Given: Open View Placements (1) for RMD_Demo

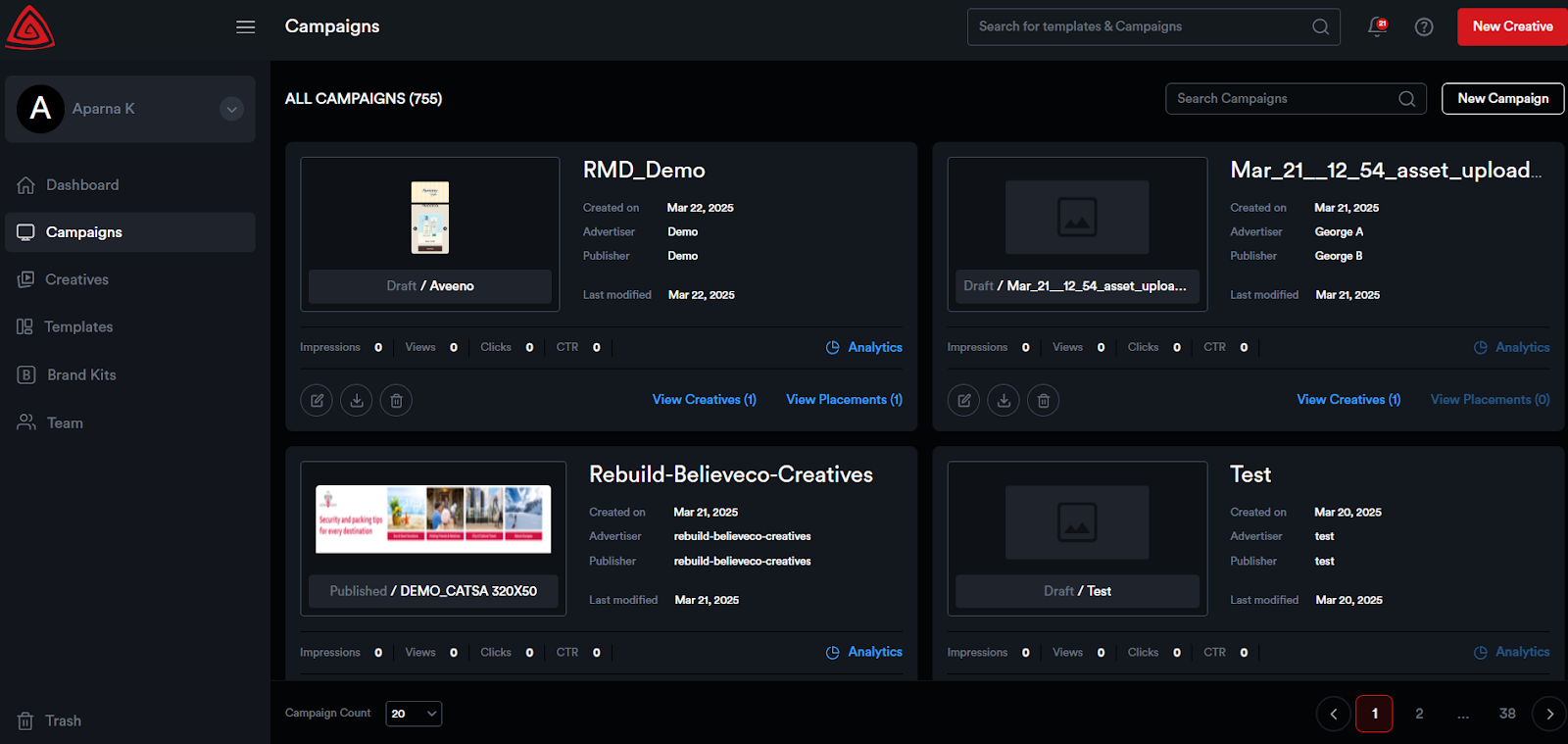Looking at the screenshot, I should coord(844,399).
